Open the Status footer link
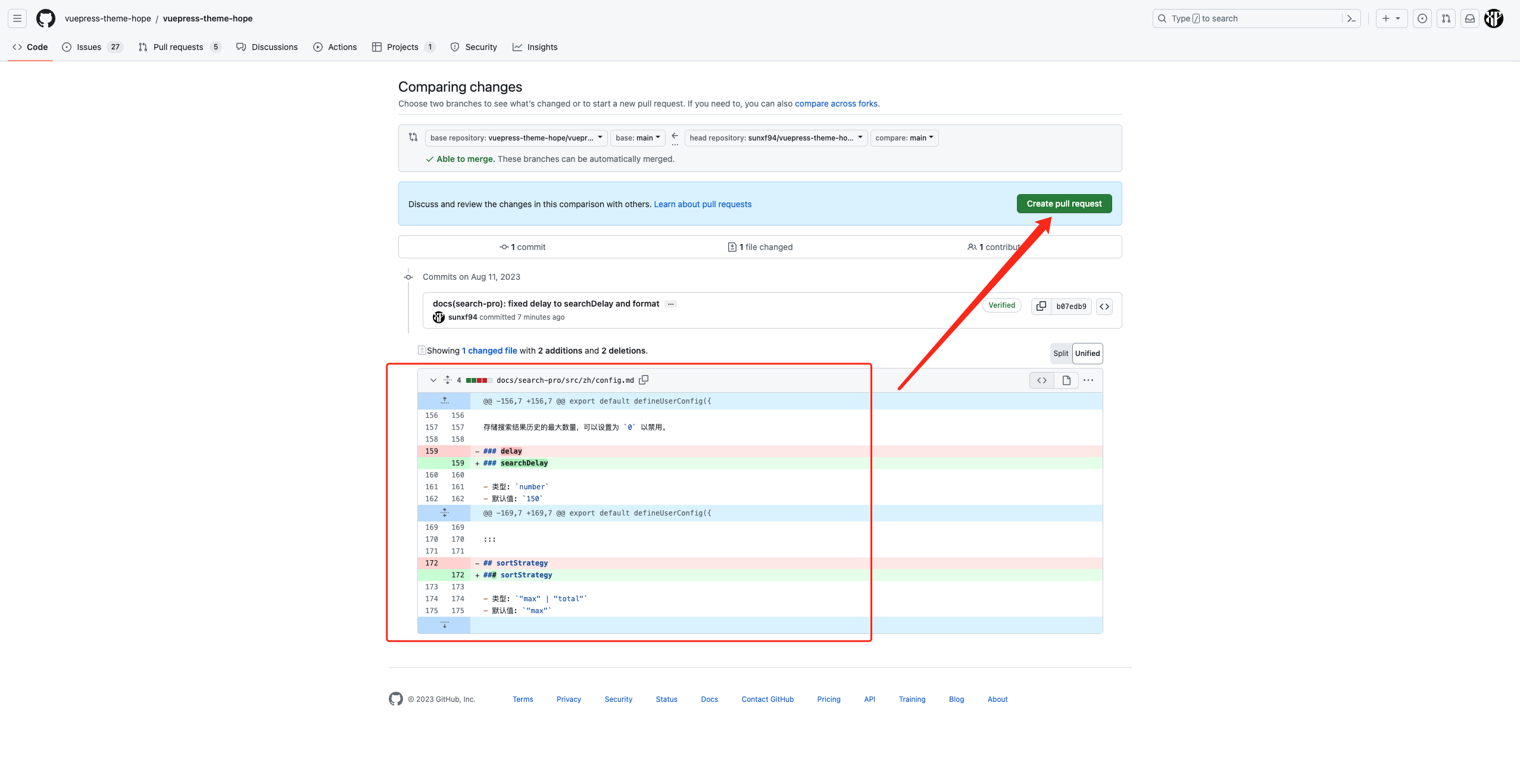Image resolution: width=1520 pixels, height=784 pixels. point(666,699)
